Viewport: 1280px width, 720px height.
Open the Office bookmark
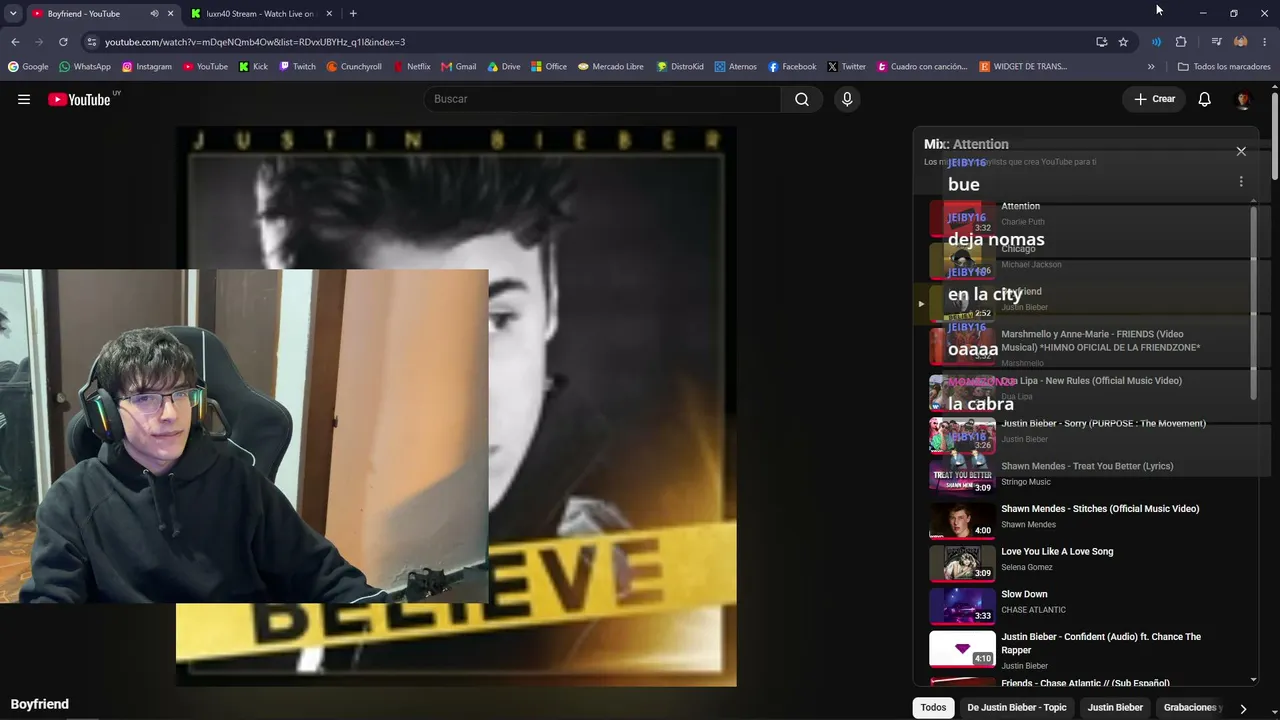coord(549,67)
